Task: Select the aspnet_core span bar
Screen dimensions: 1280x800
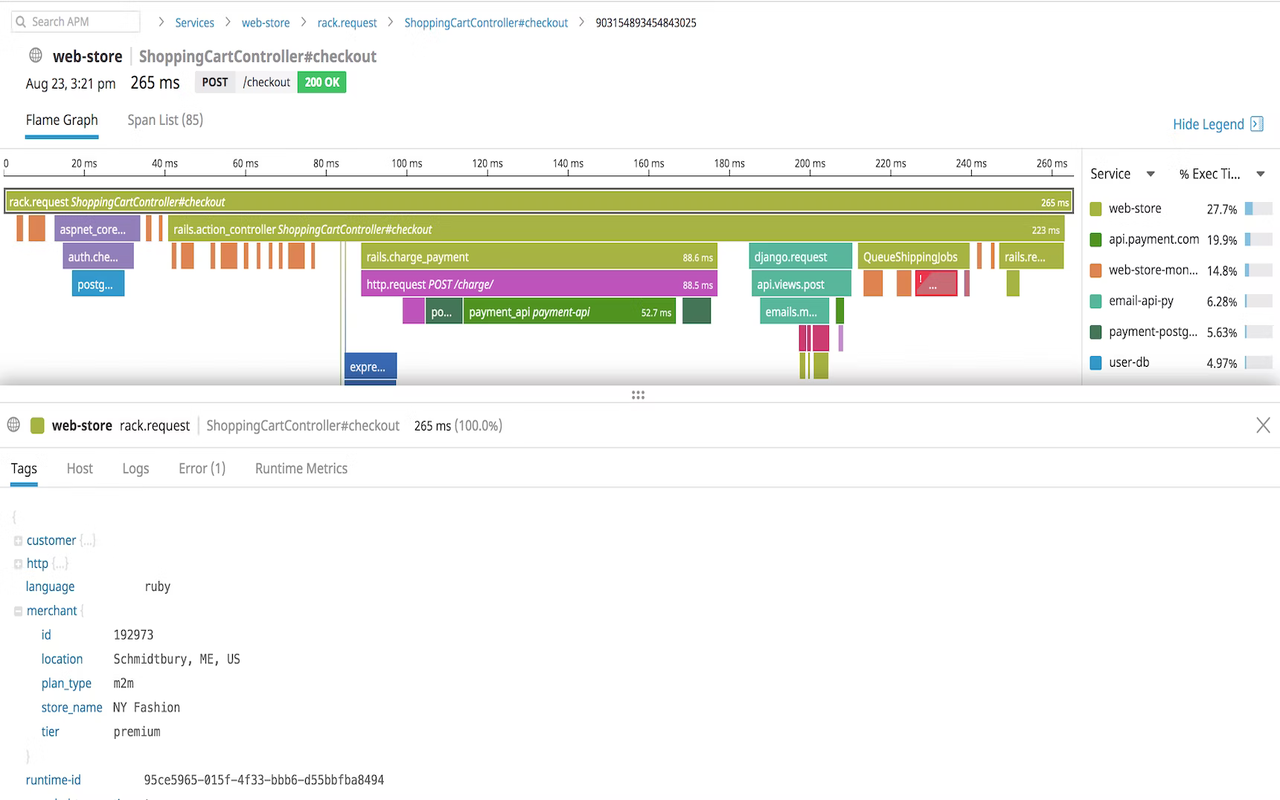Action: tap(97, 229)
